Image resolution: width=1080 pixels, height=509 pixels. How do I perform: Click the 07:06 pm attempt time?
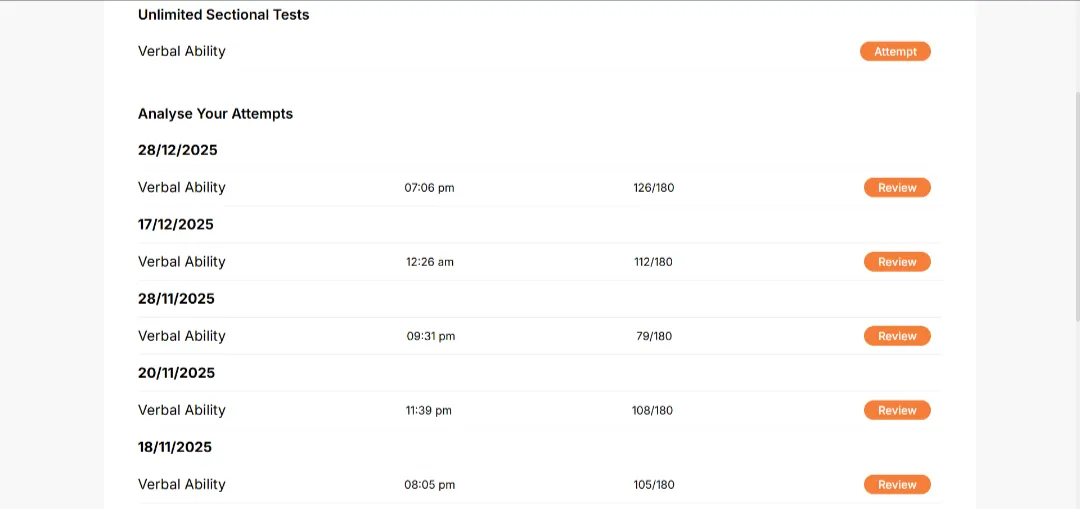pyautogui.click(x=429, y=187)
